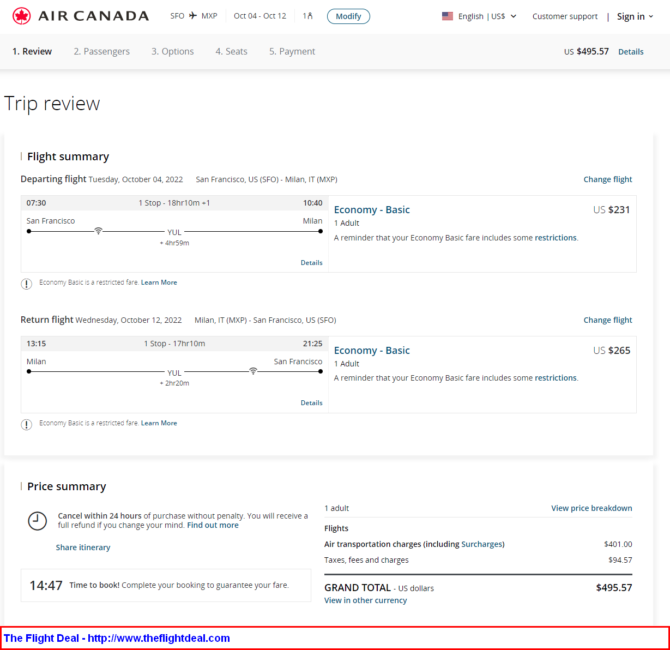Click Change flight for departing flight

tap(608, 179)
